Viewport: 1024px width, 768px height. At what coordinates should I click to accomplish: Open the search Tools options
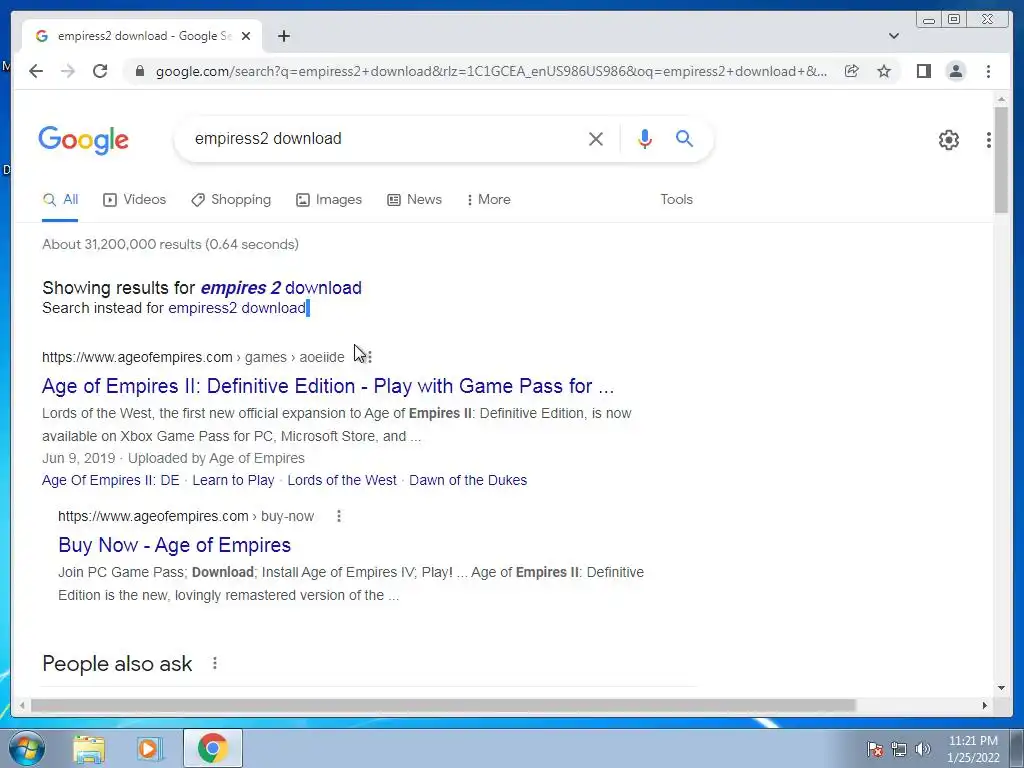677,200
